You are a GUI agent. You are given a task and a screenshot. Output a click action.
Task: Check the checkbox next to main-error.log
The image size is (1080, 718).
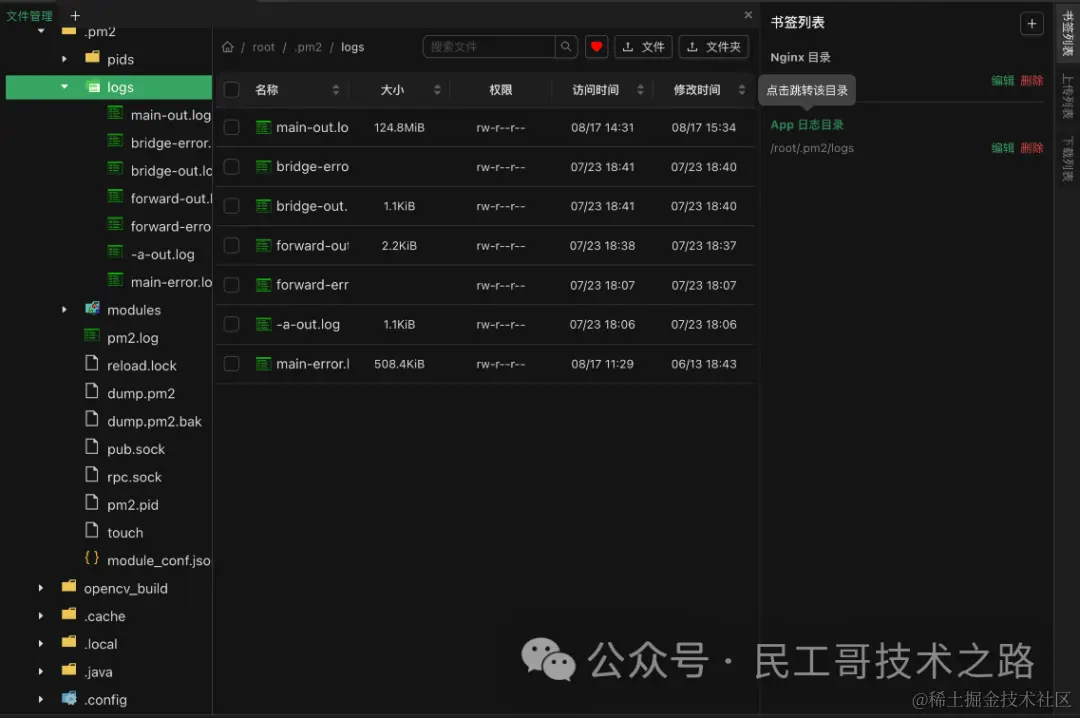pos(231,363)
